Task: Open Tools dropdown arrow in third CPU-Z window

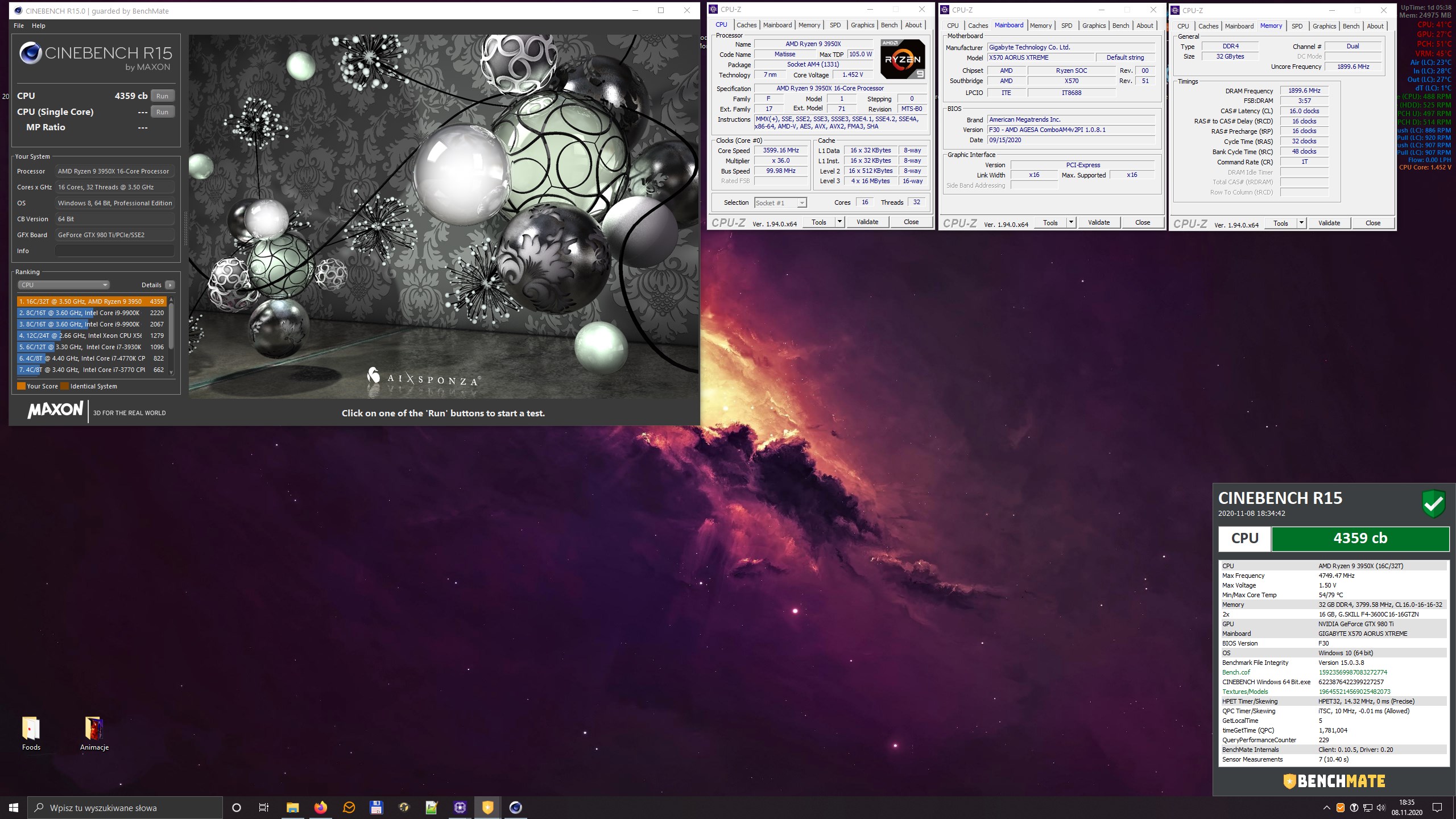Action: point(1301,224)
